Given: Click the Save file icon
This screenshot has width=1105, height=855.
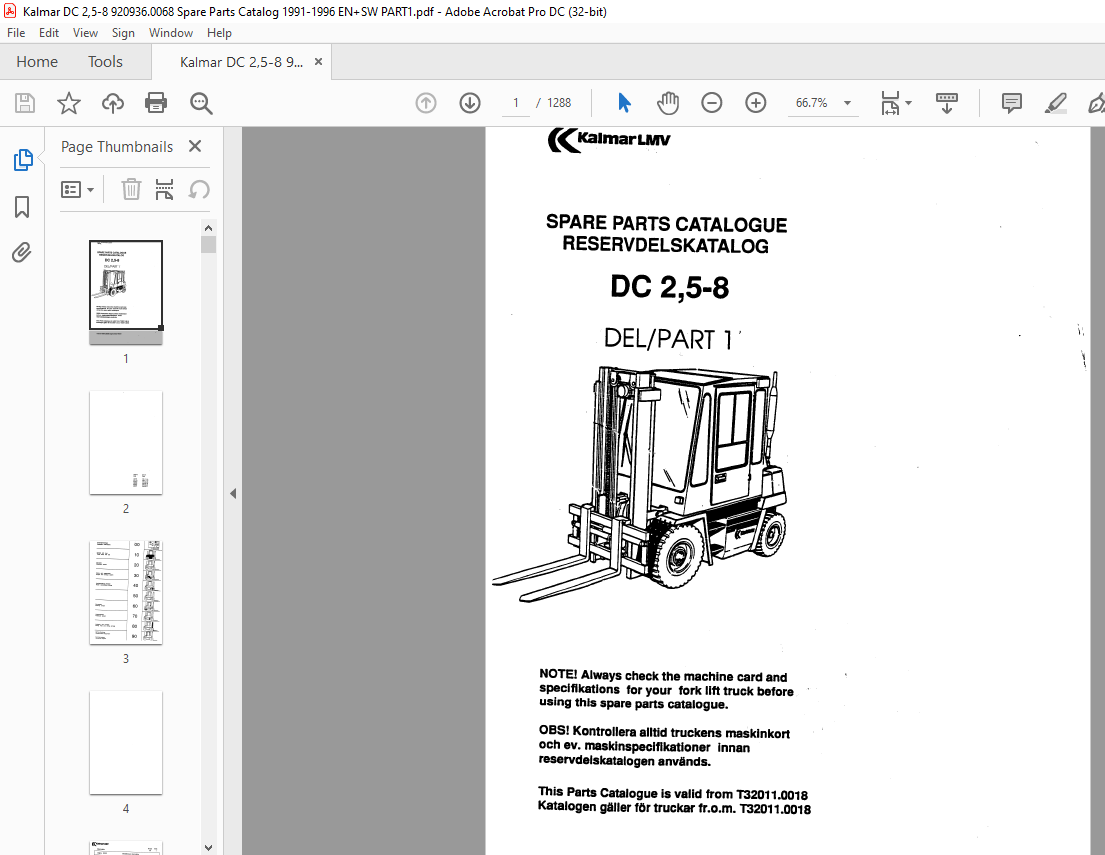Looking at the screenshot, I should [x=25, y=103].
